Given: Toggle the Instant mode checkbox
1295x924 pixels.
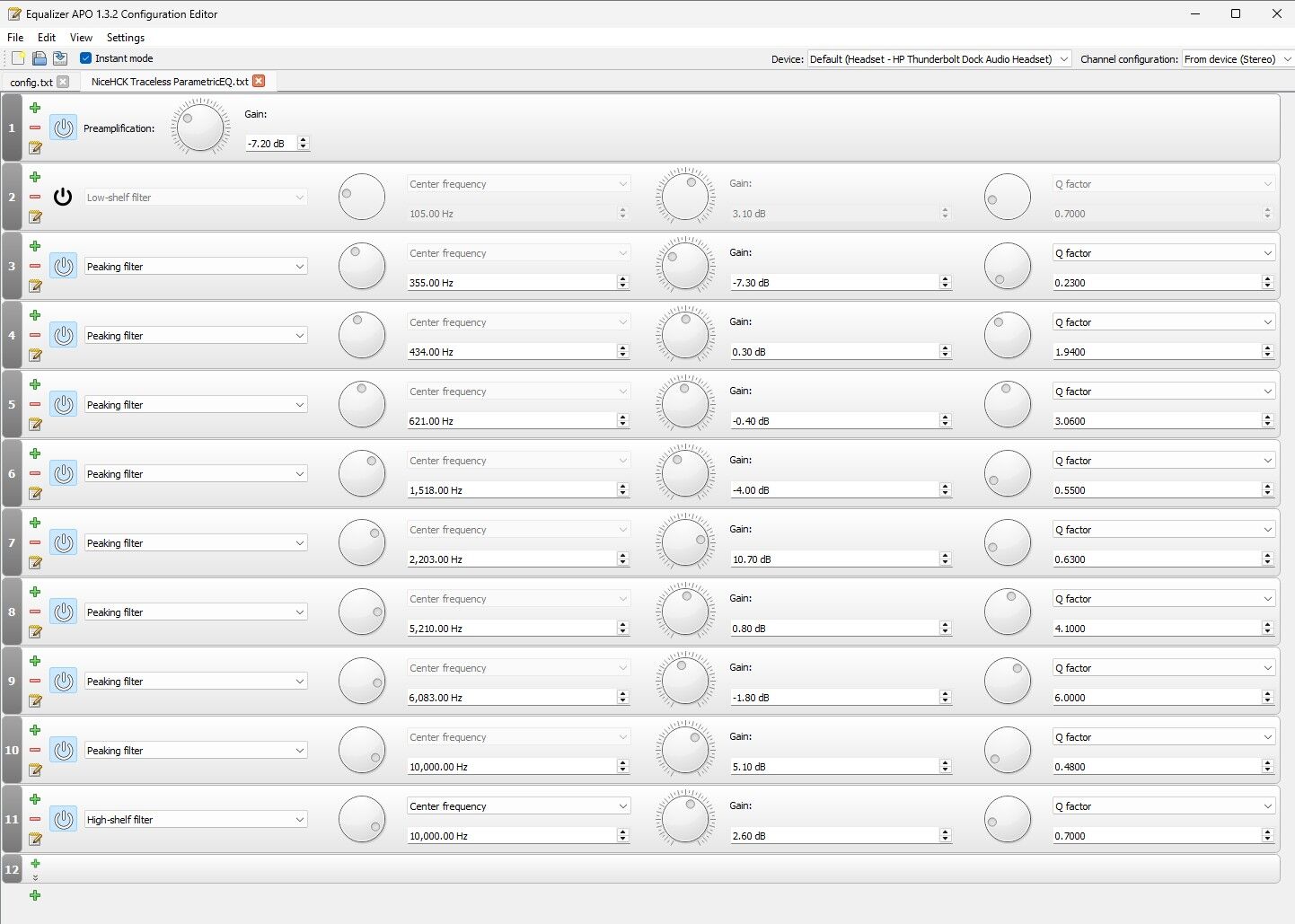Looking at the screenshot, I should (x=86, y=58).
